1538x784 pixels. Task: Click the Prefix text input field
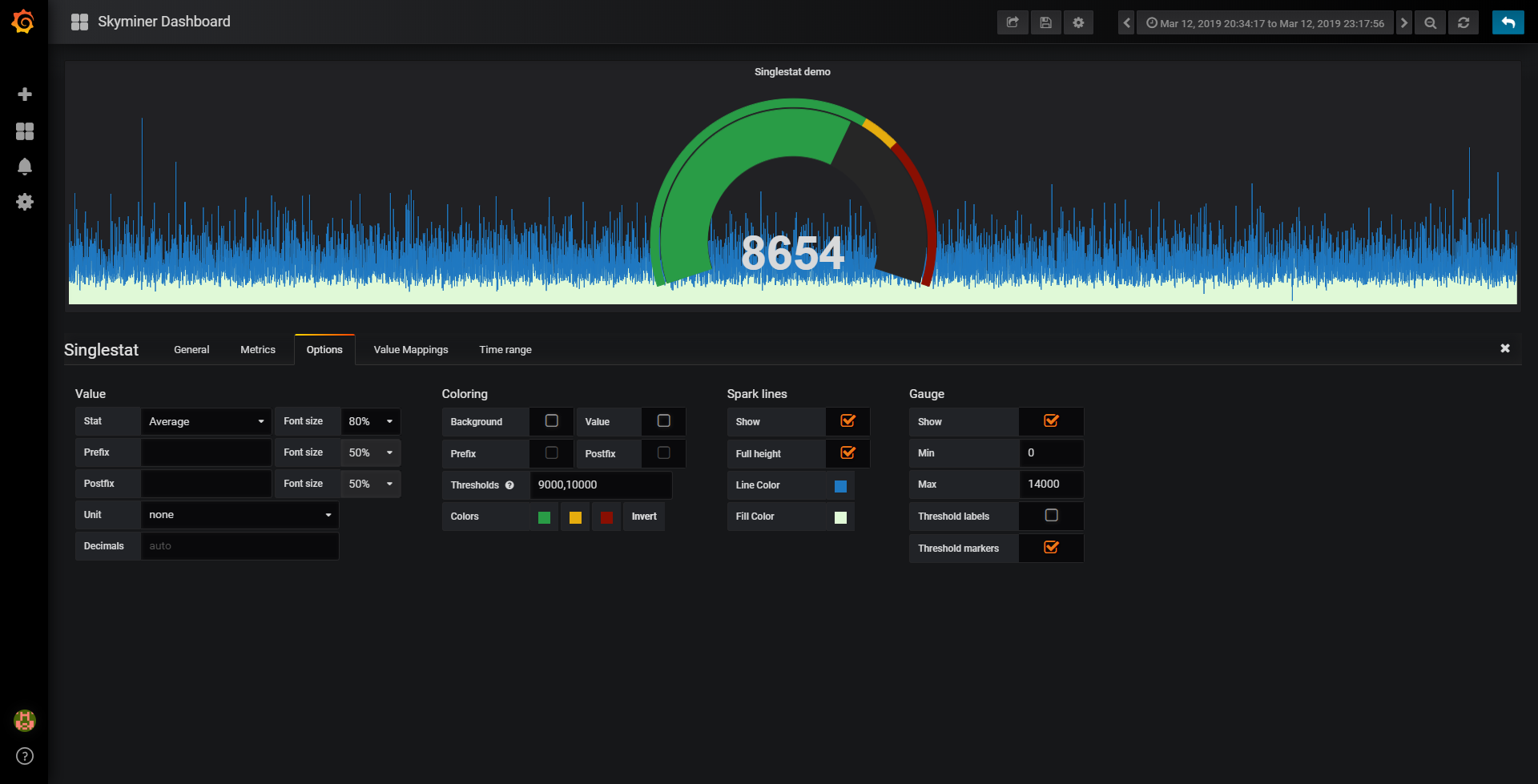tap(206, 452)
